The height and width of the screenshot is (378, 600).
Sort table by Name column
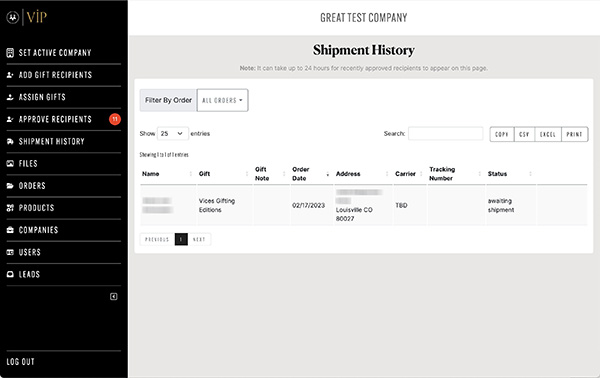pos(168,174)
